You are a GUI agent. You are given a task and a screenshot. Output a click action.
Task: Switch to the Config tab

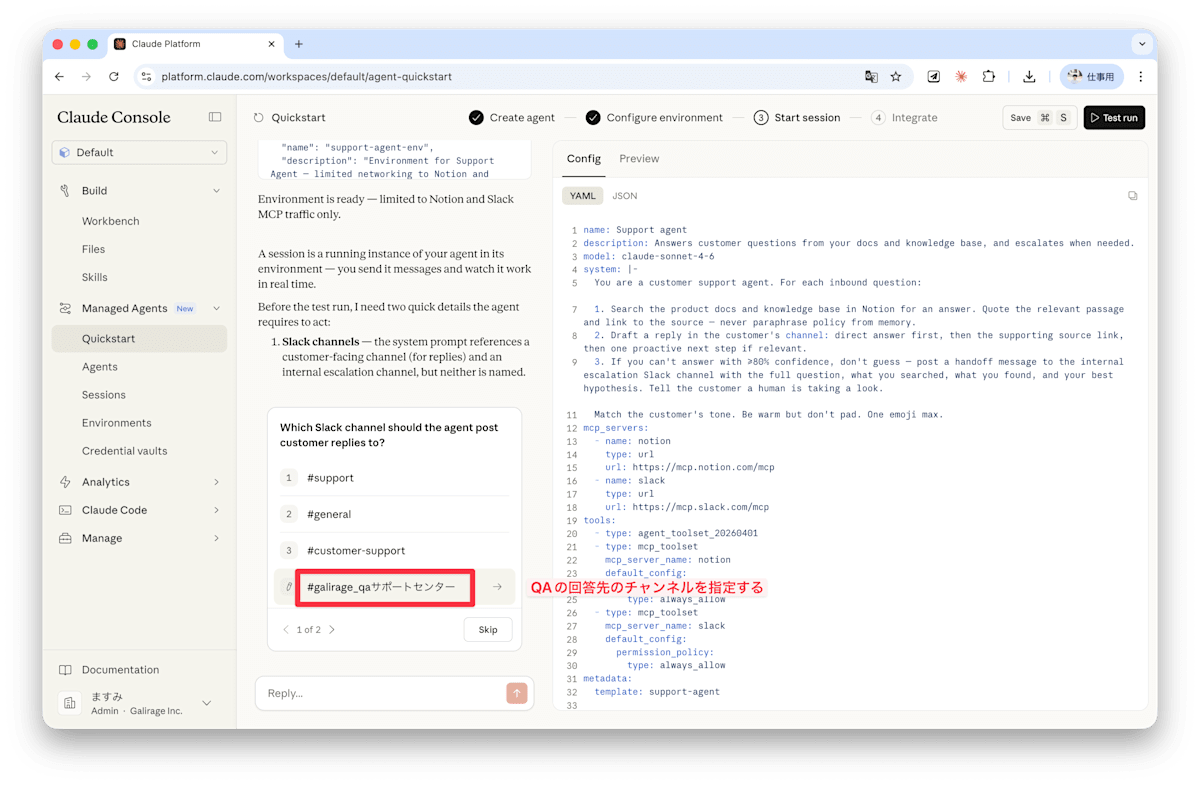[x=584, y=158]
